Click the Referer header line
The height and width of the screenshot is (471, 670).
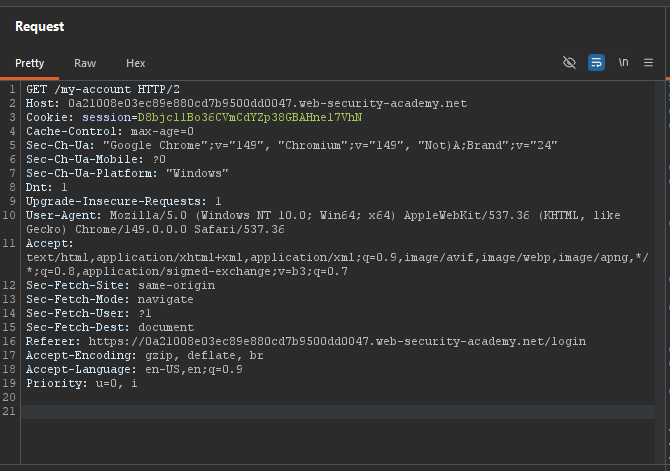coord(306,341)
